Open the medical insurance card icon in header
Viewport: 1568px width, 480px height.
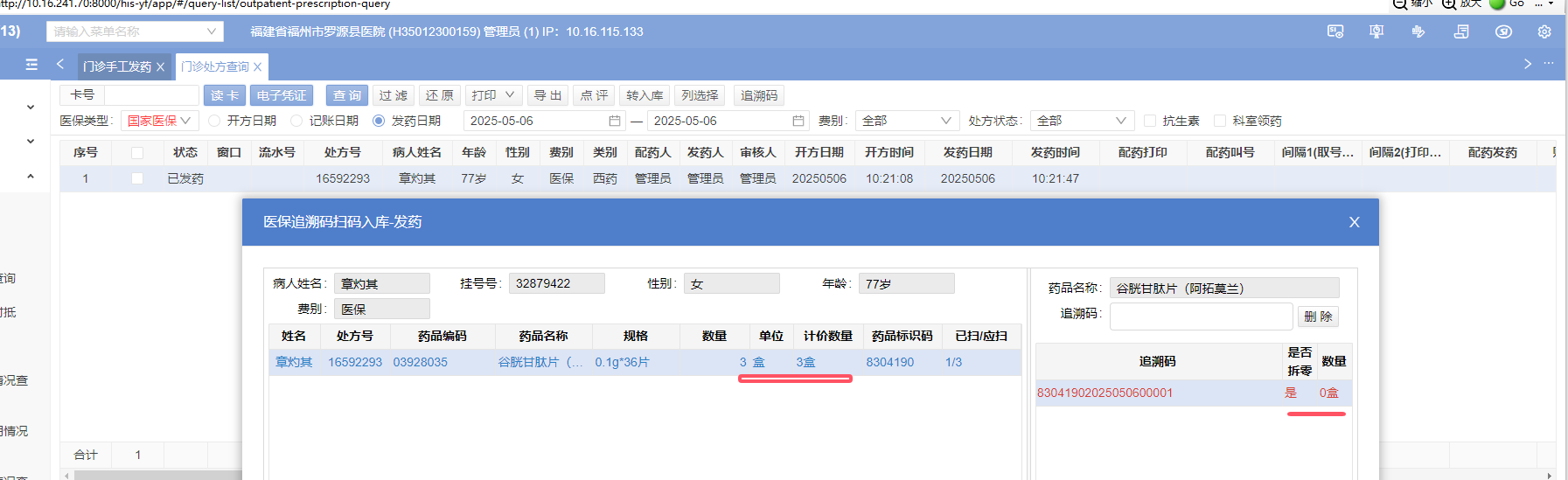pyautogui.click(x=1335, y=31)
